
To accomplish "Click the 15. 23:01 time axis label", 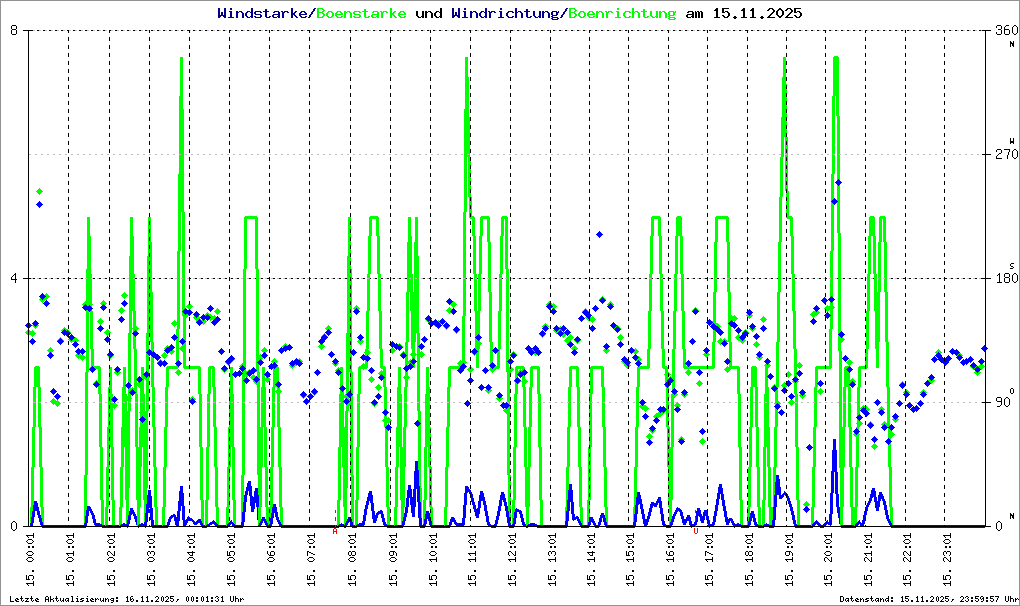I will (953, 562).
